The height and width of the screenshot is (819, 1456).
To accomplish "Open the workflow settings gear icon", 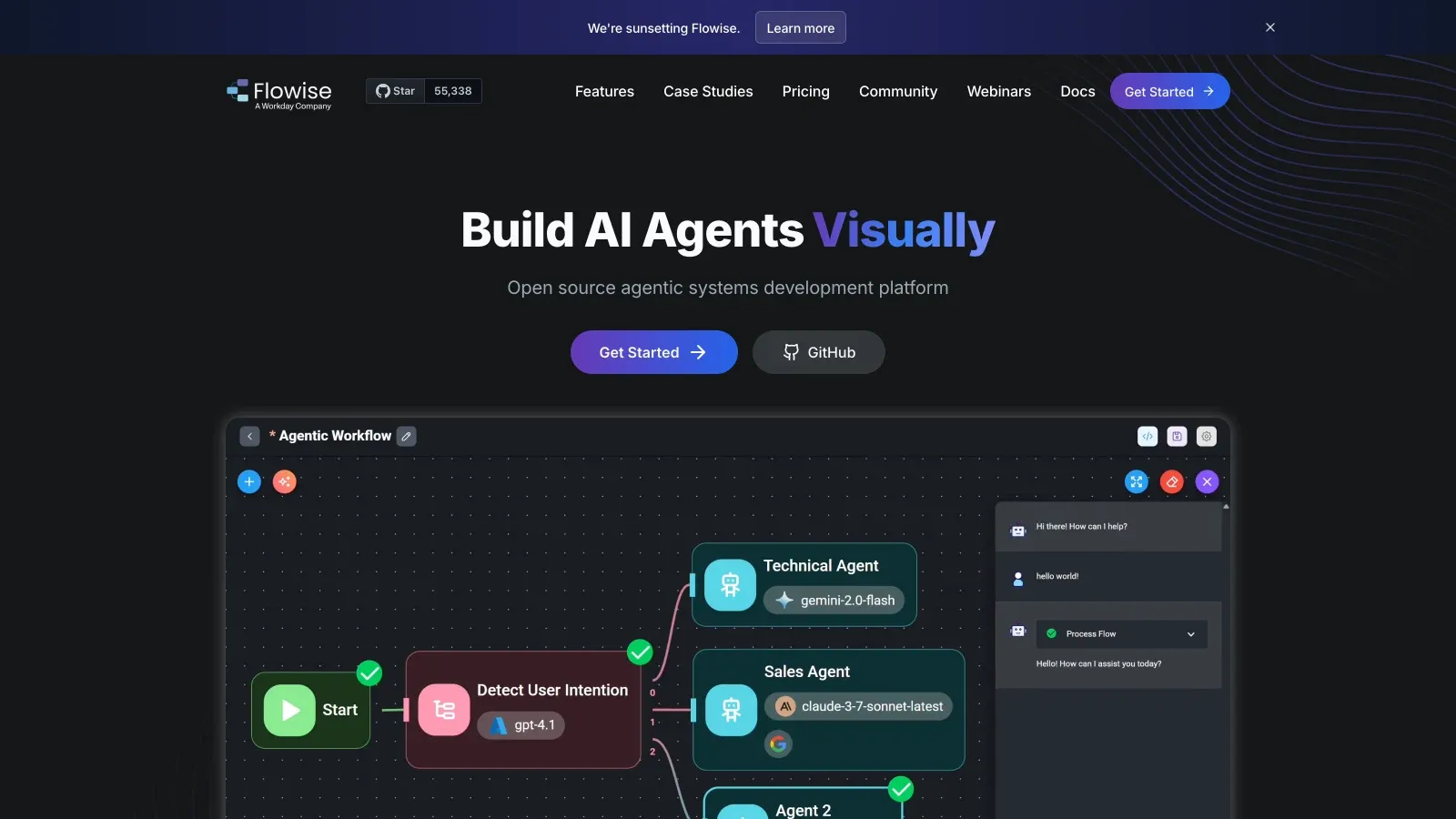I will pos(1206,437).
